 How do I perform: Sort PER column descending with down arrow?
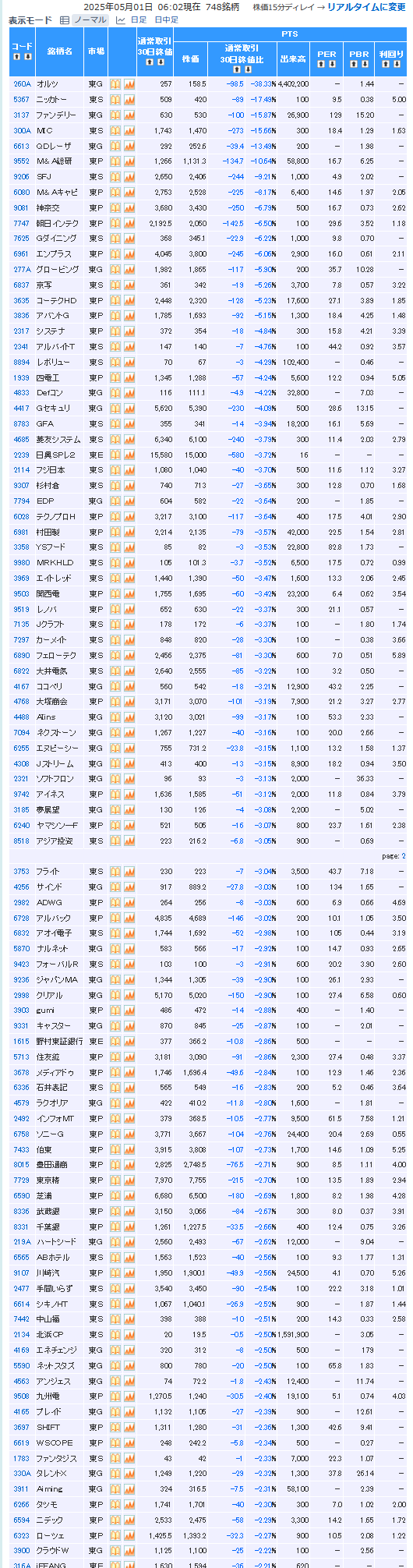pos(332,65)
